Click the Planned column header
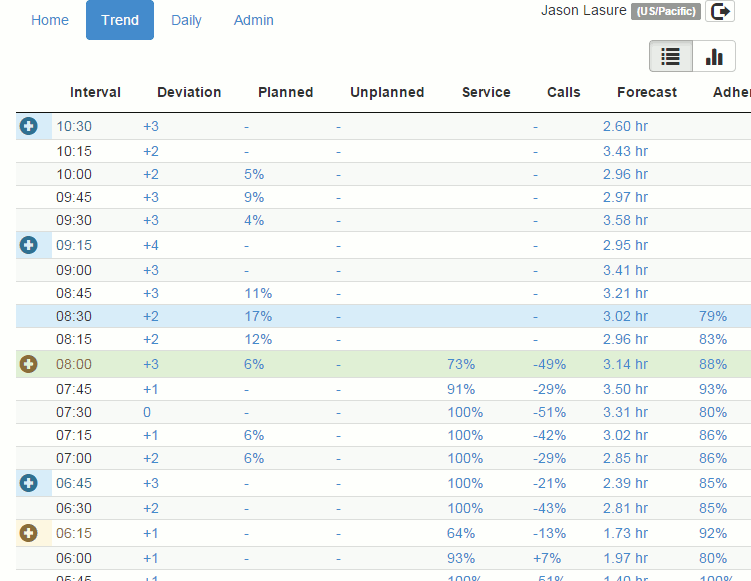Screen dimensions: 751x581 click(x=285, y=92)
